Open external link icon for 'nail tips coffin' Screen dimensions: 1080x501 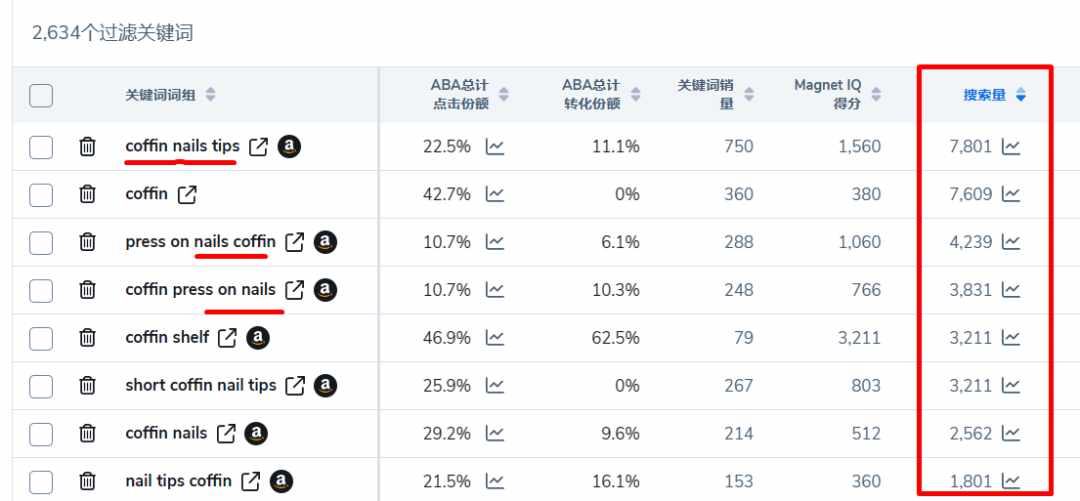coord(251,481)
